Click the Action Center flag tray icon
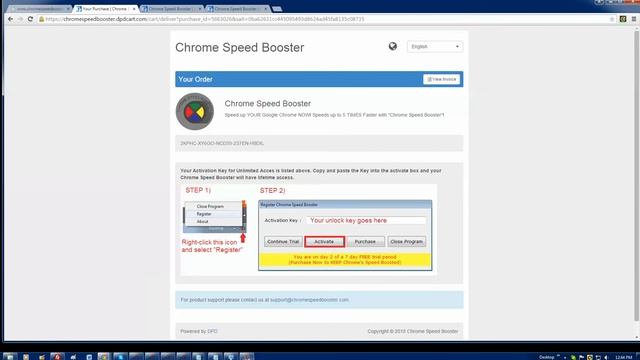Screen dimensions: 640x360 582,357
